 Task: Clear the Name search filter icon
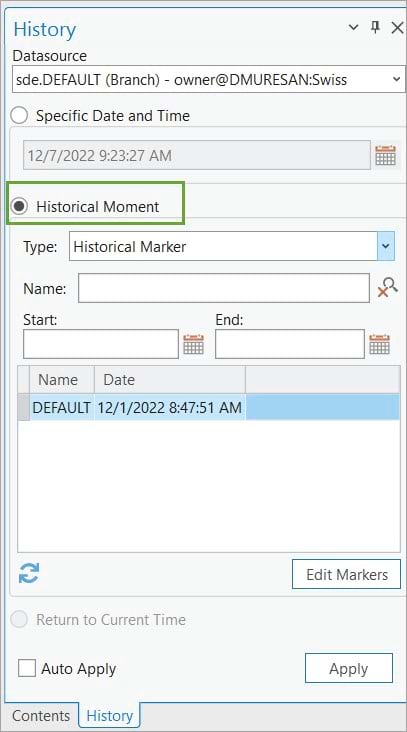pos(387,288)
